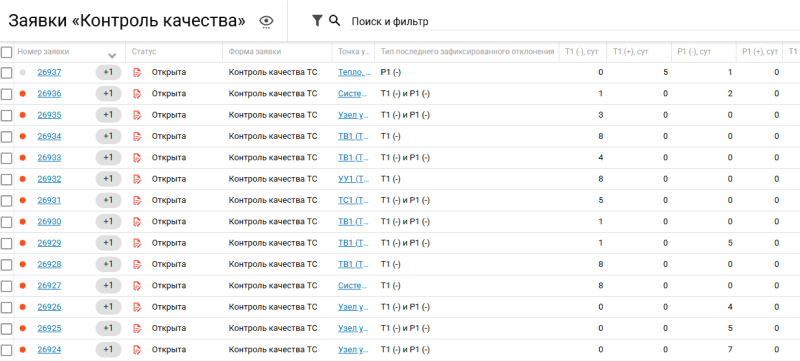This screenshot has height=361, width=800.
Task: Expand the chevron in Номер заявки header
Action: click(x=113, y=55)
